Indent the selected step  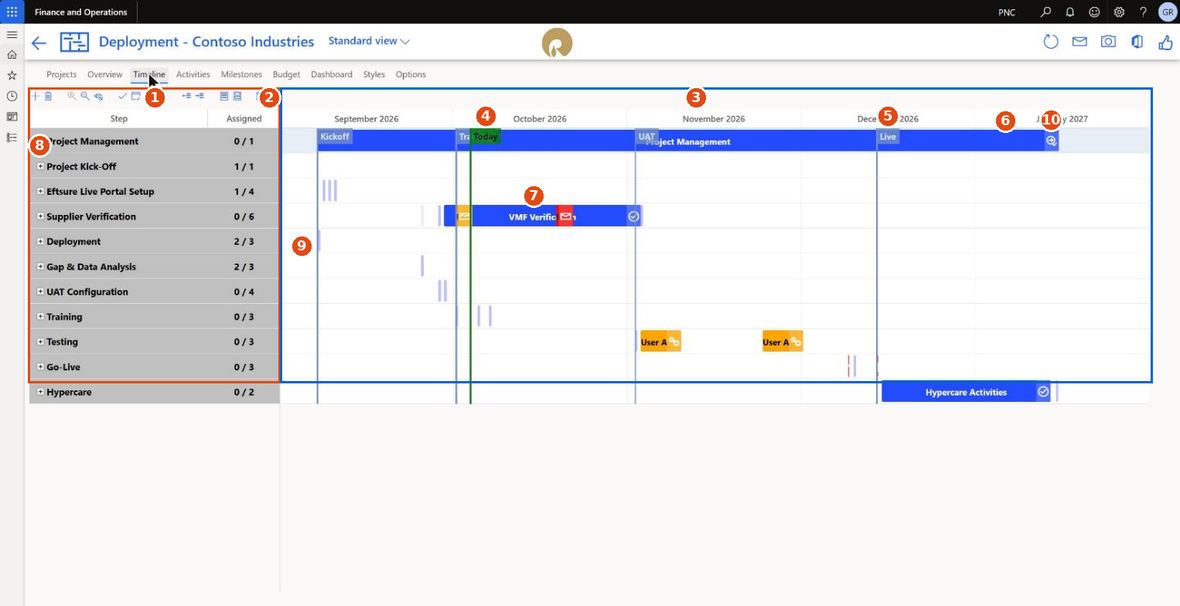[199, 96]
